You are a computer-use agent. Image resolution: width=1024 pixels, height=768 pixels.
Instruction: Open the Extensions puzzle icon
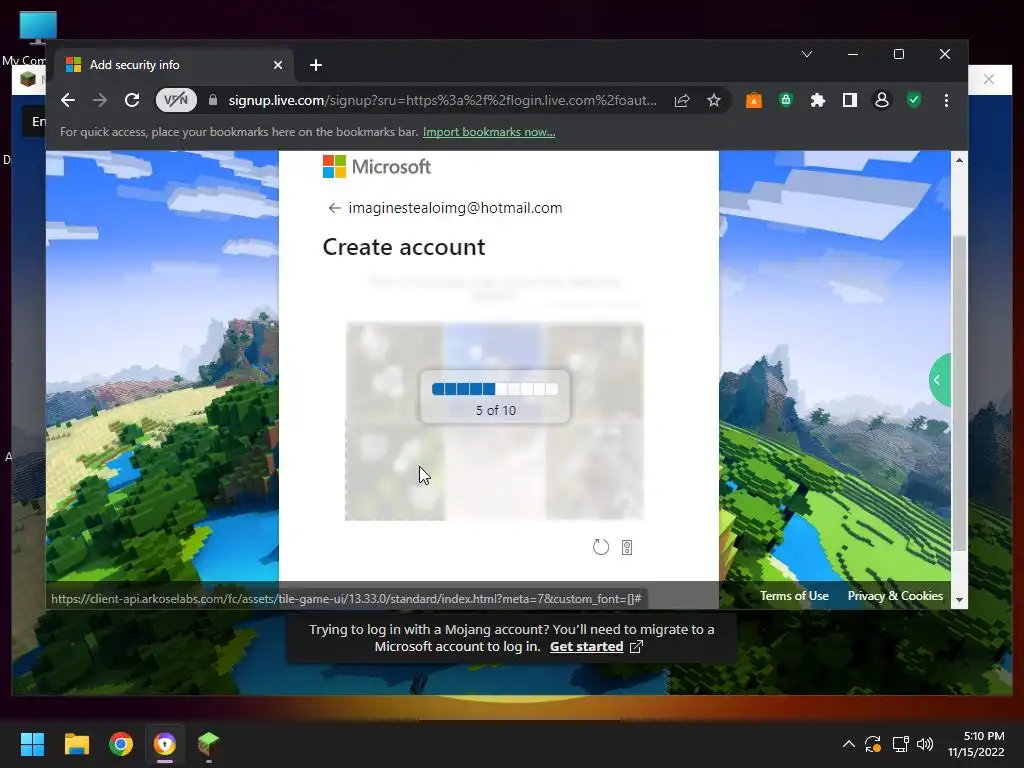[x=818, y=100]
